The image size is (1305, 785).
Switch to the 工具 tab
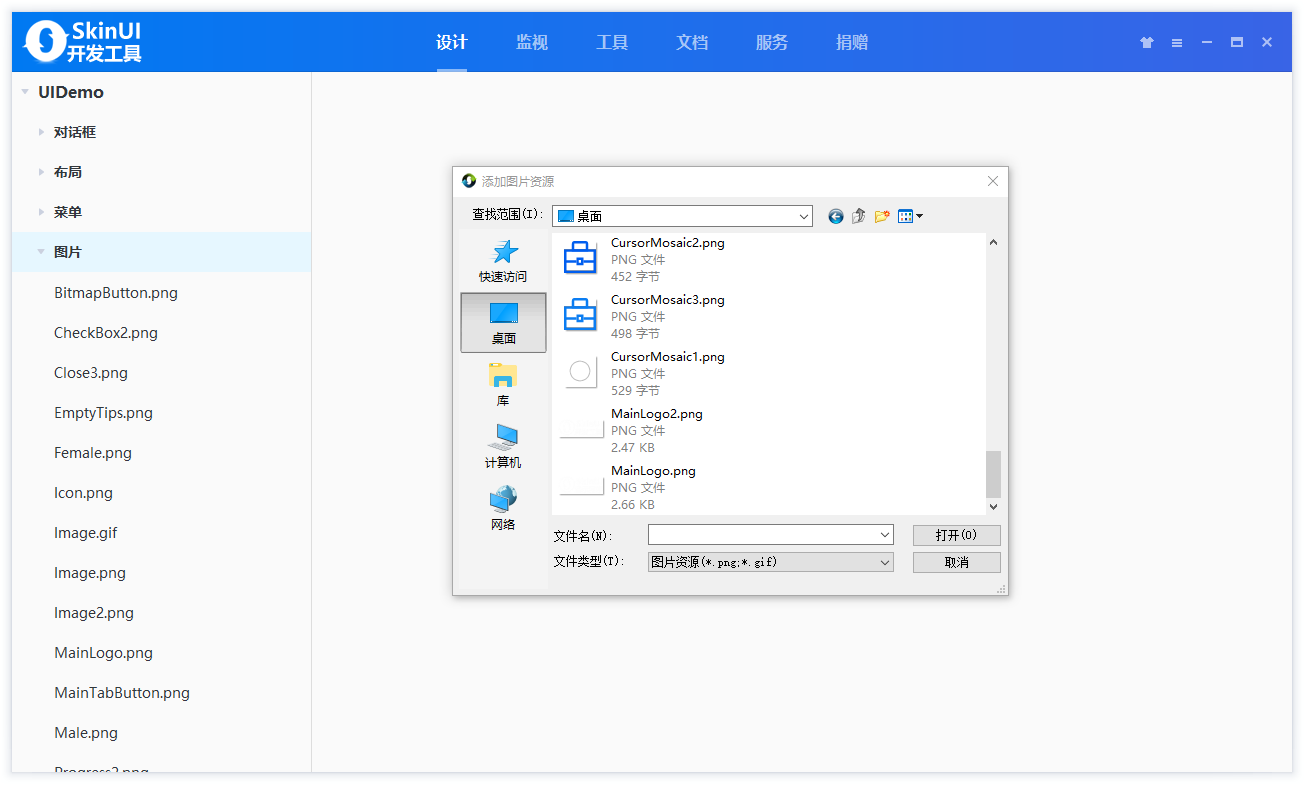tap(612, 42)
